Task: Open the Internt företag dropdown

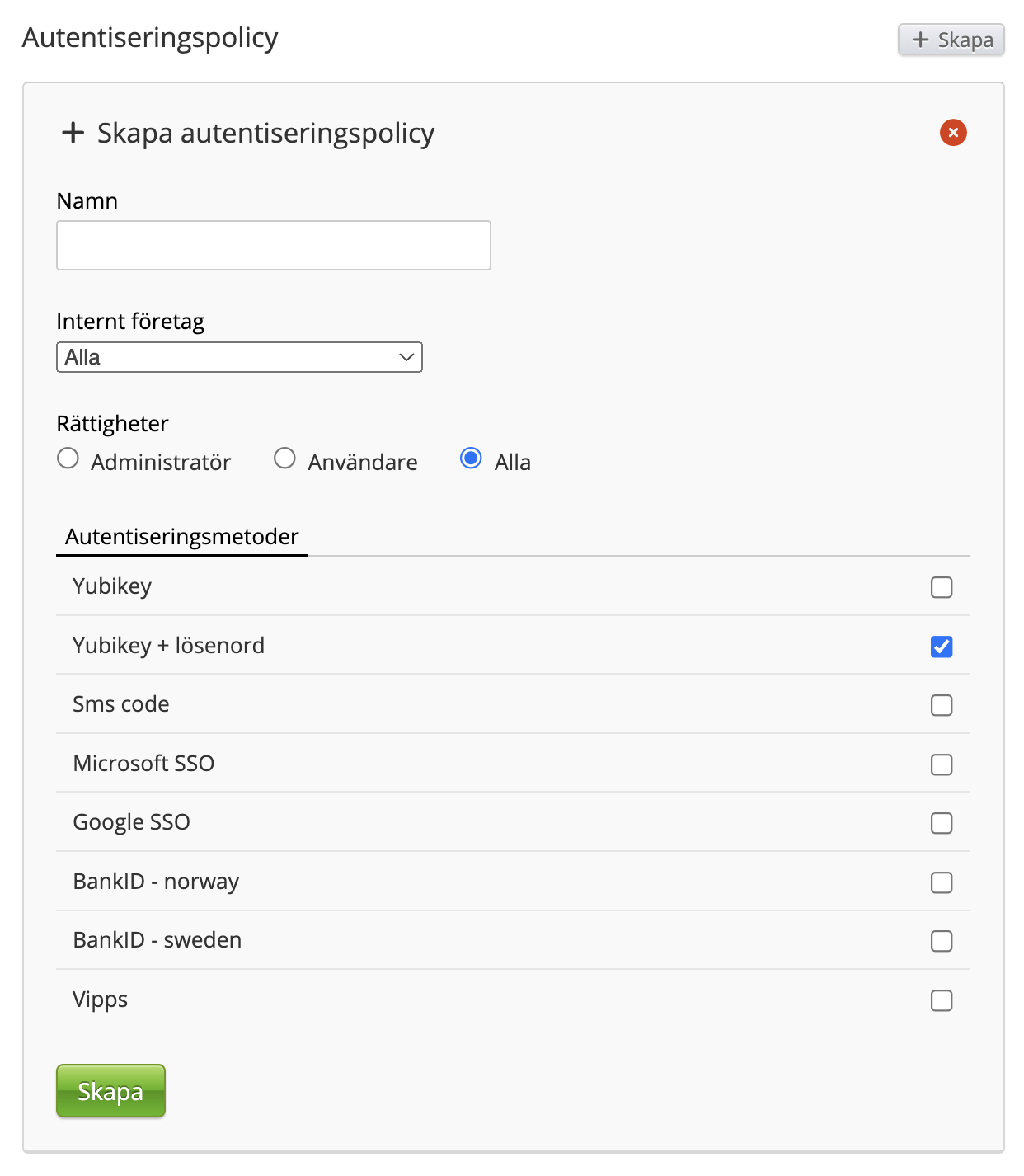Action: click(x=239, y=357)
